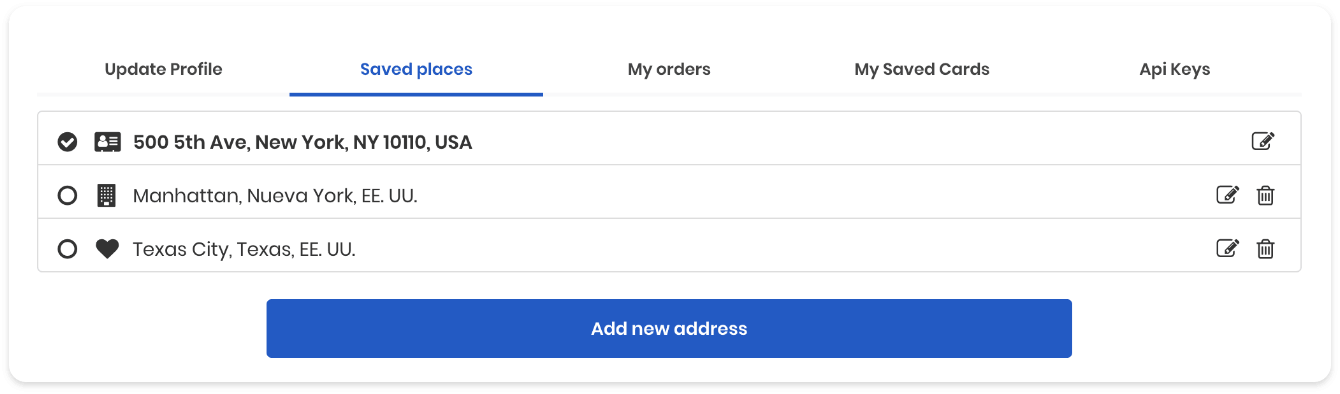Open the Saved places tab
This screenshot has height=394, width=1340.
pyautogui.click(x=416, y=69)
